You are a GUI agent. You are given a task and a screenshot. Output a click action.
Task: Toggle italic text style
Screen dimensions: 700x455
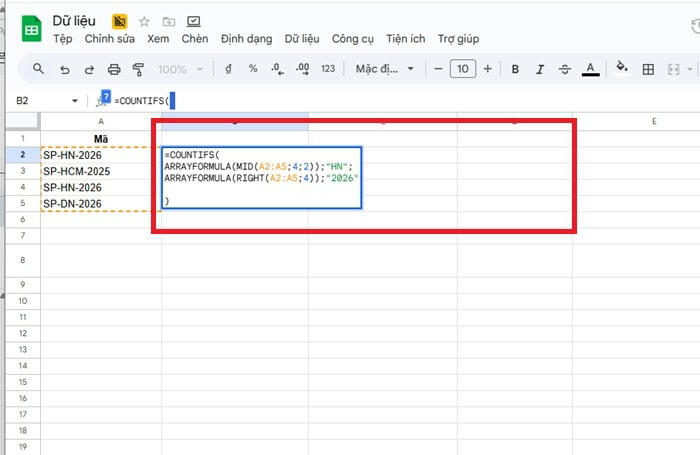[540, 69]
